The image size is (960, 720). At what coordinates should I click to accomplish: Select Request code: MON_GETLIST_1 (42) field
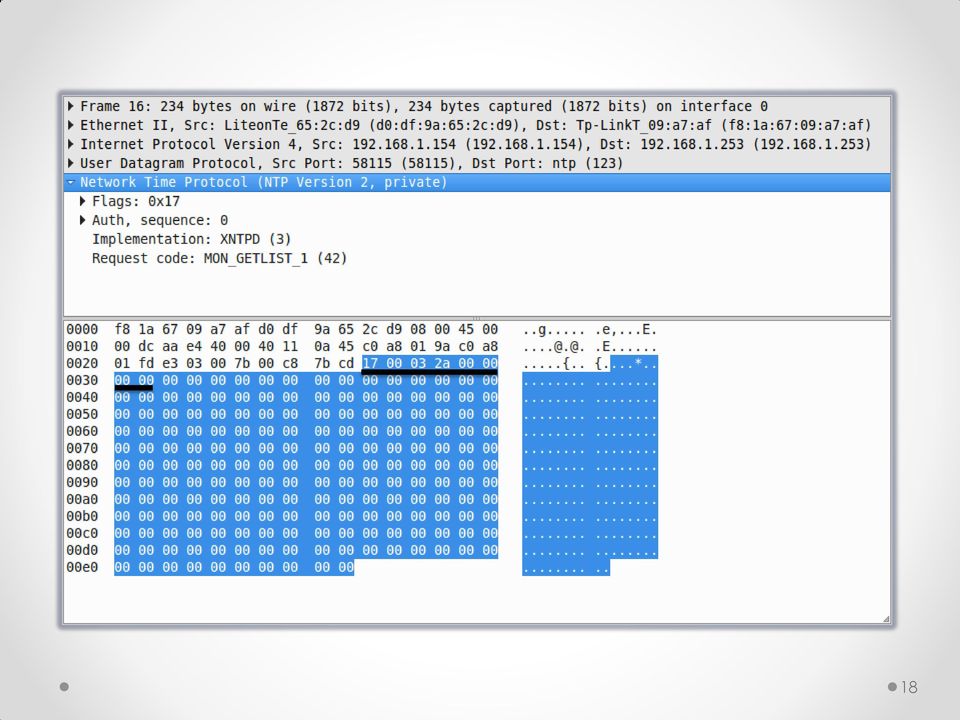click(219, 258)
